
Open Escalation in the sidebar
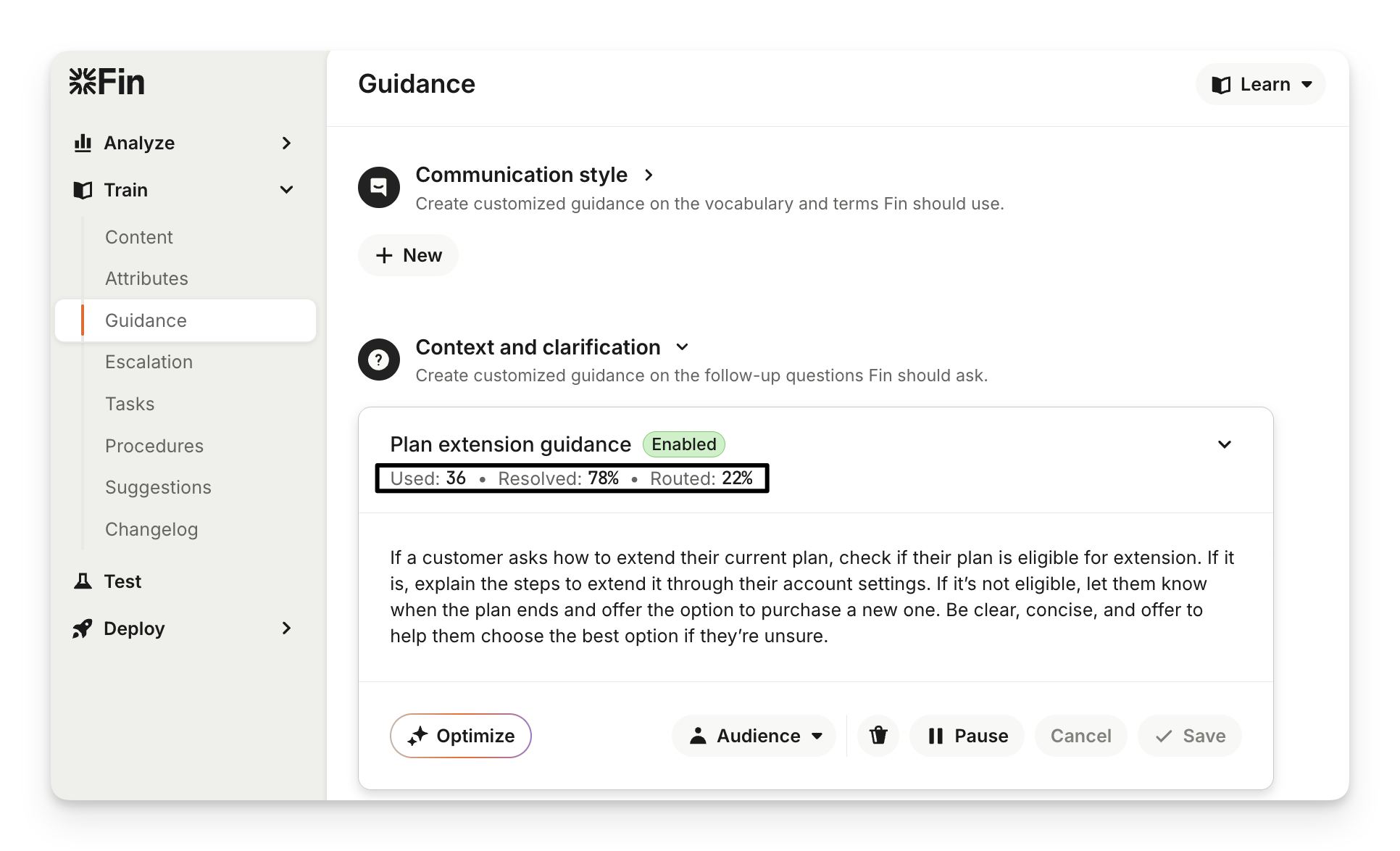(149, 362)
